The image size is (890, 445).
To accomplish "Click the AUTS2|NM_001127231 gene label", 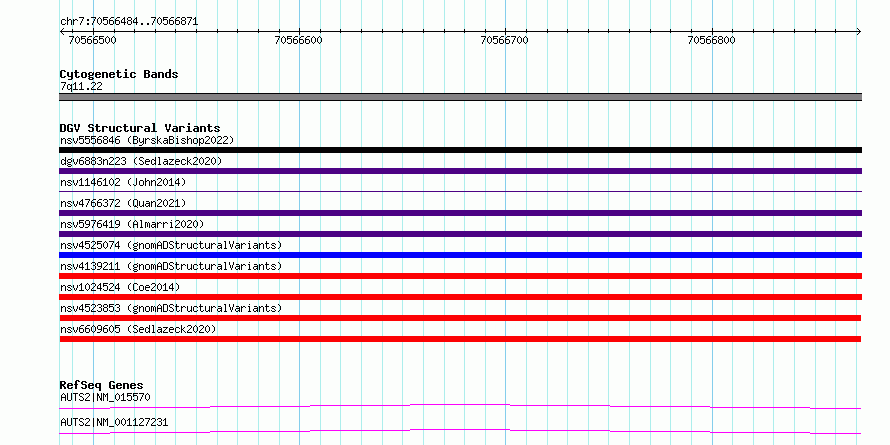I will (x=114, y=422).
